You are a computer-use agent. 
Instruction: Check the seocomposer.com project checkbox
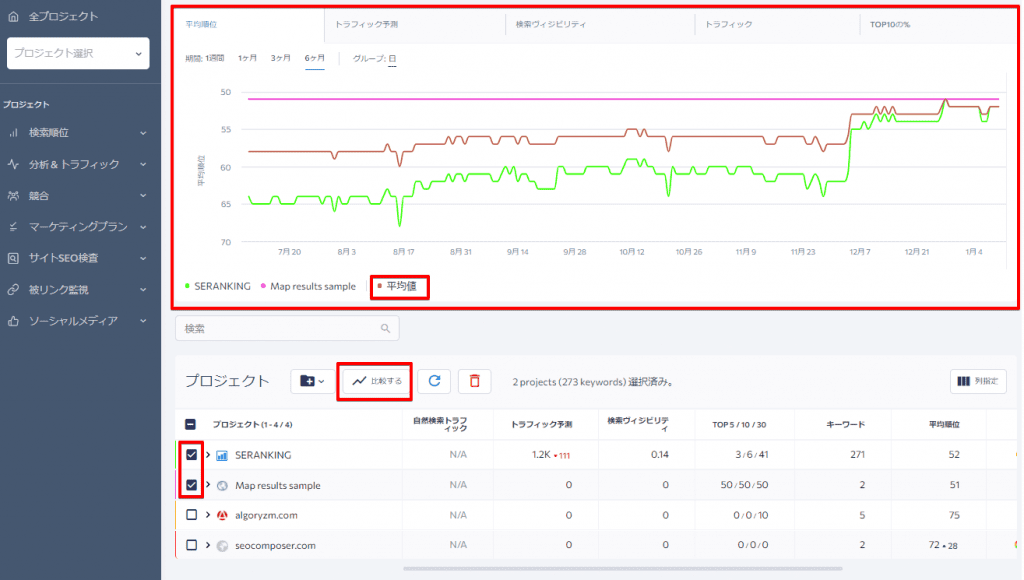point(191,545)
